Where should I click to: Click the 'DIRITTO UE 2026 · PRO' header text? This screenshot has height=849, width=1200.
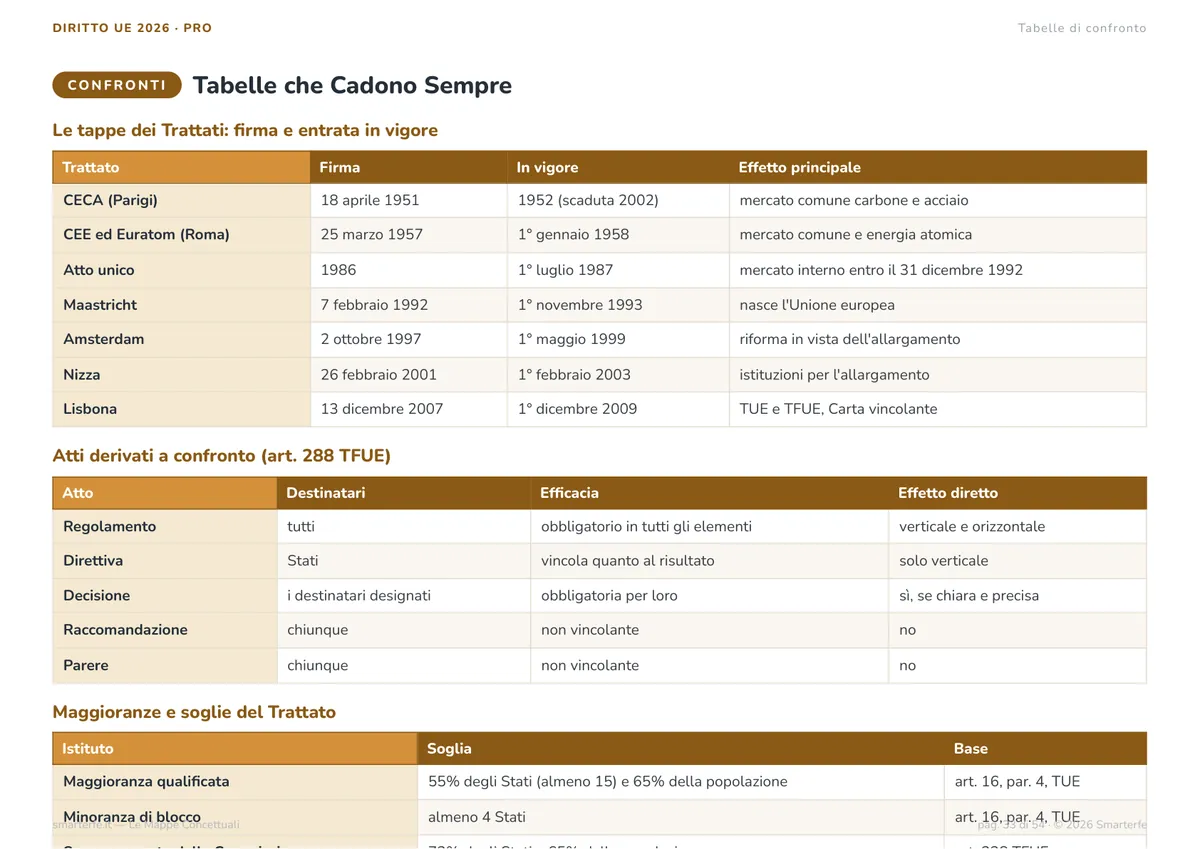[132, 28]
